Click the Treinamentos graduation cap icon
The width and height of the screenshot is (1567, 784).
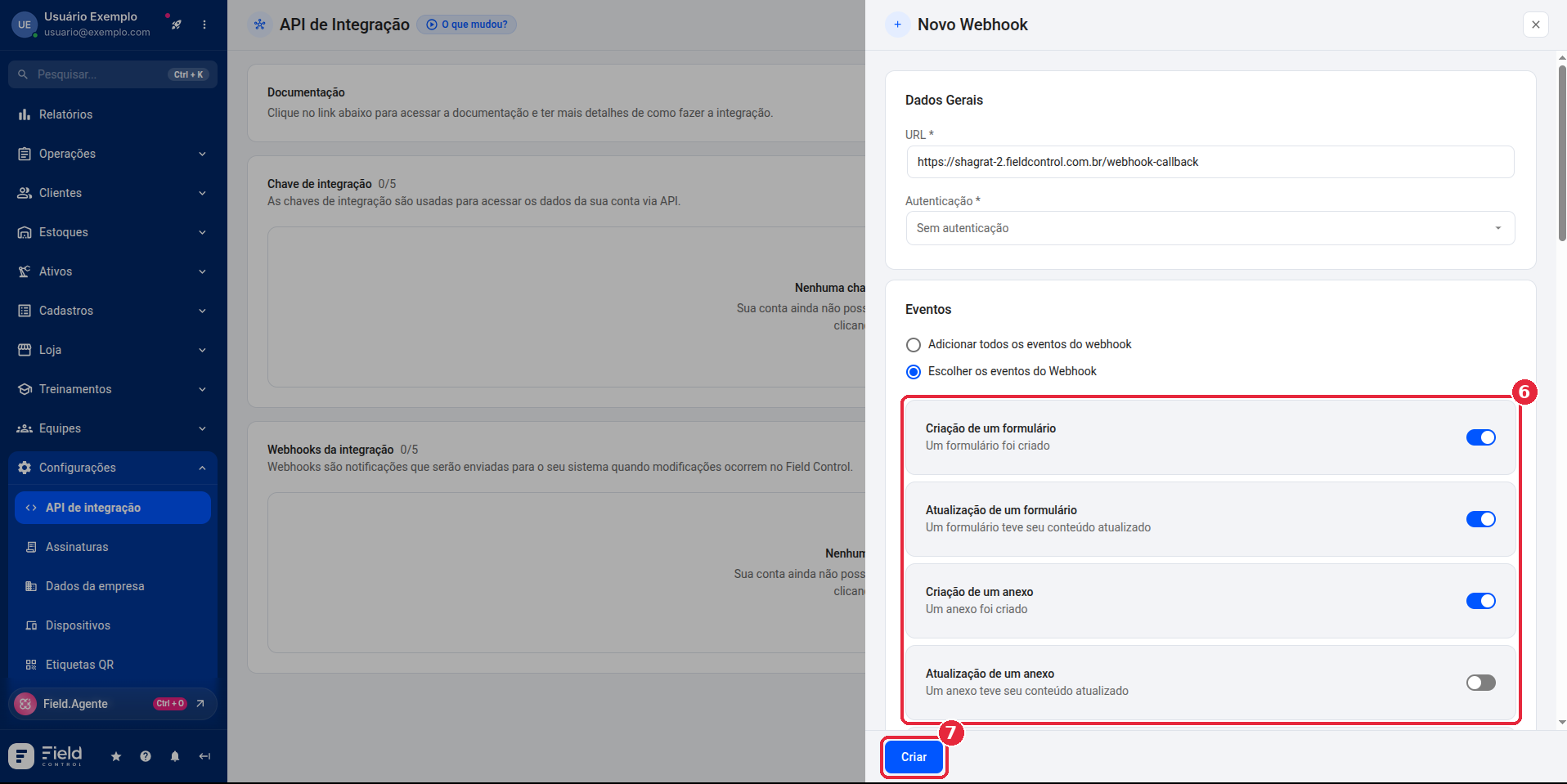[25, 389]
